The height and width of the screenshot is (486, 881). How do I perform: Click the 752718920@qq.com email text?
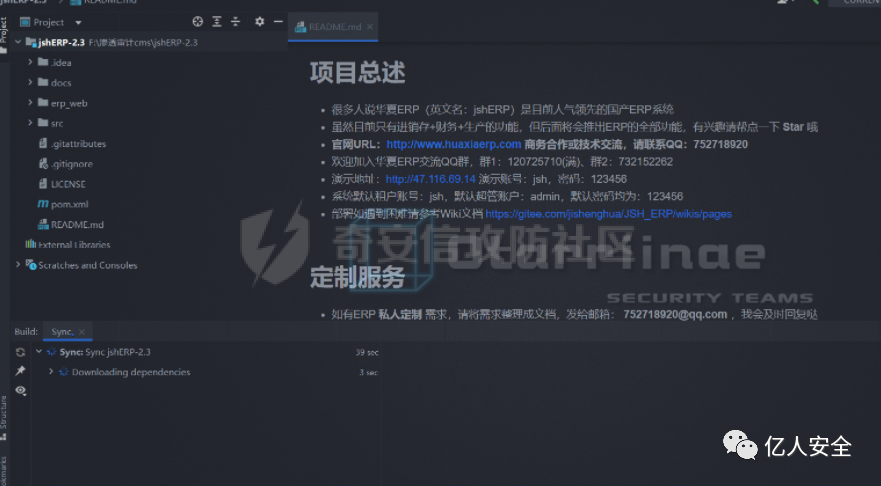pyautogui.click(x=675, y=315)
